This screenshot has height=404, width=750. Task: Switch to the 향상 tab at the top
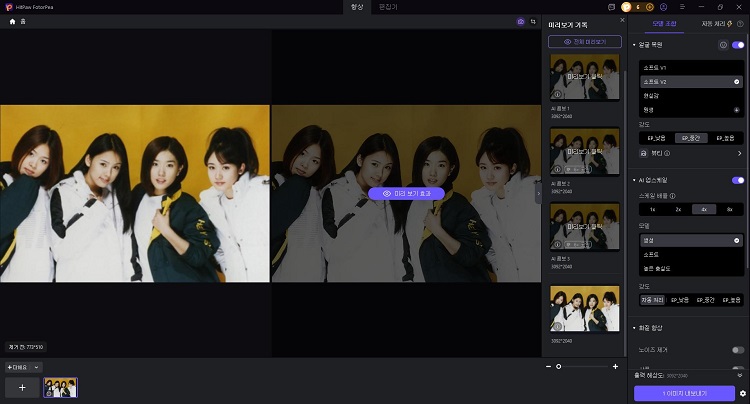pyautogui.click(x=357, y=7)
